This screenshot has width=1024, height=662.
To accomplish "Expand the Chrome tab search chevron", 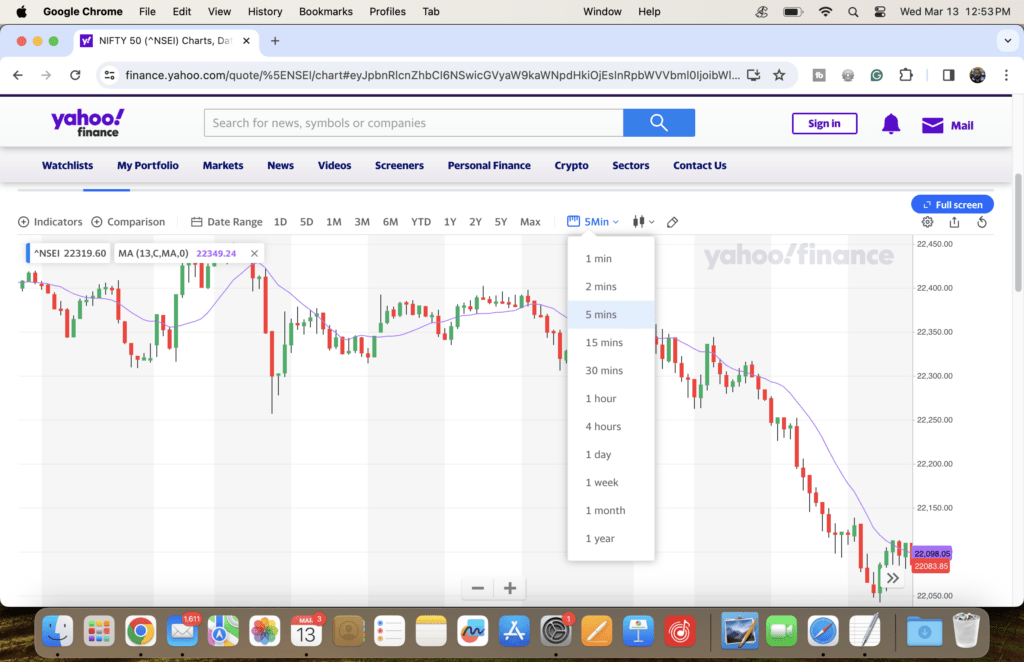I will coord(1008,40).
